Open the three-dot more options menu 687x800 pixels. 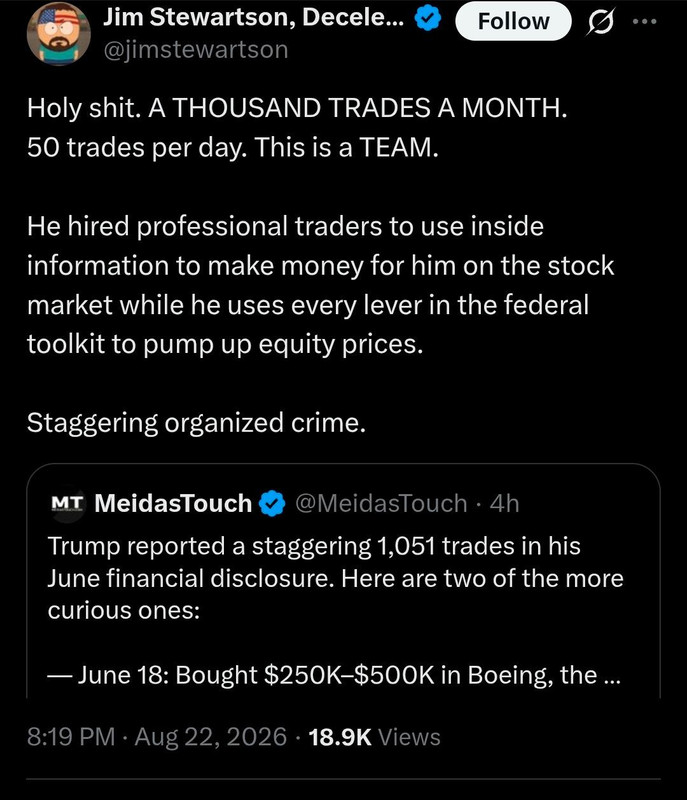tap(645, 21)
